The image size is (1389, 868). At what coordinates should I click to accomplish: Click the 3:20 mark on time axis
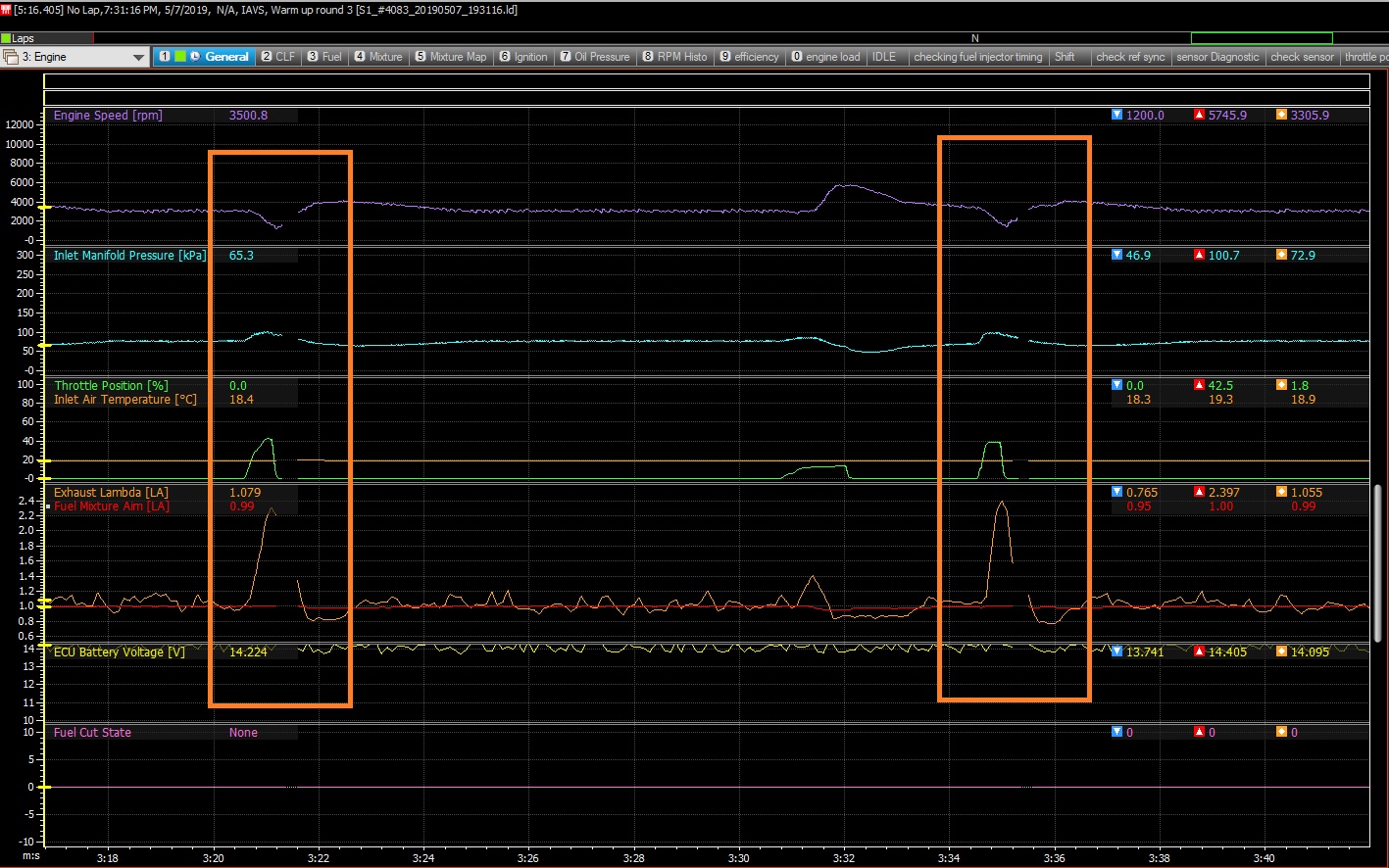click(214, 858)
